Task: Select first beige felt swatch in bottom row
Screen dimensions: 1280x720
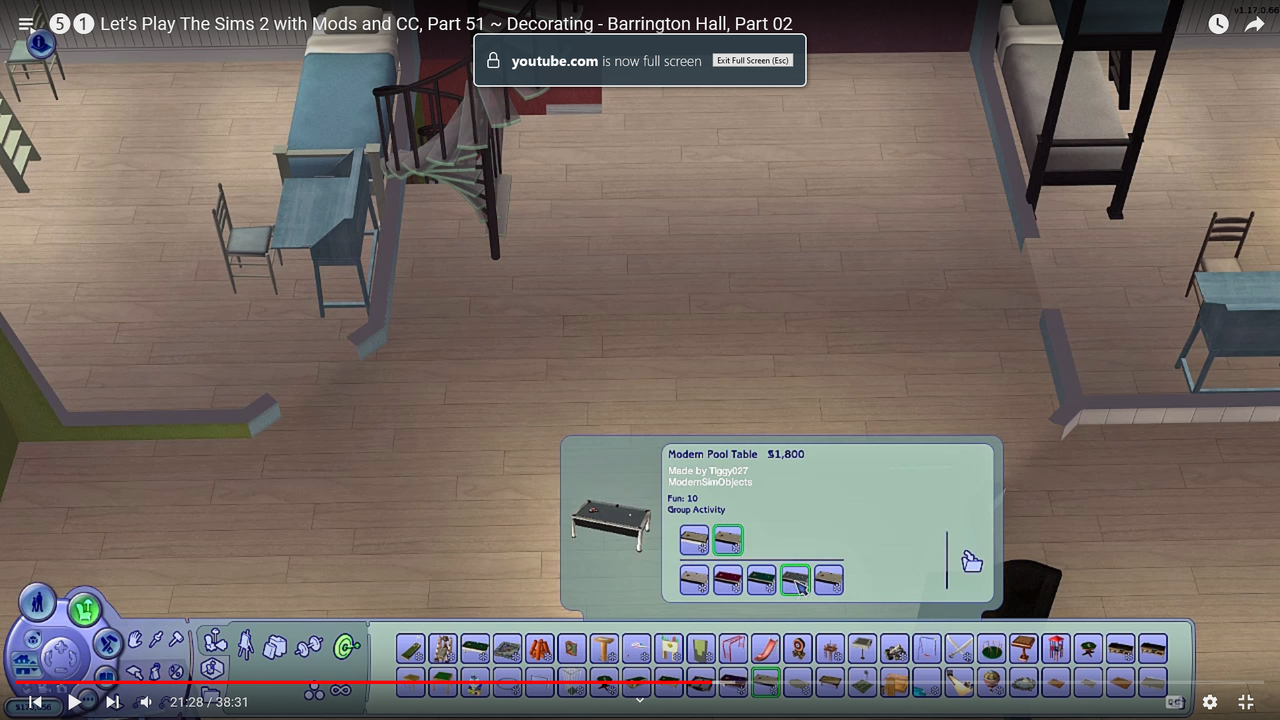Action: click(x=694, y=580)
